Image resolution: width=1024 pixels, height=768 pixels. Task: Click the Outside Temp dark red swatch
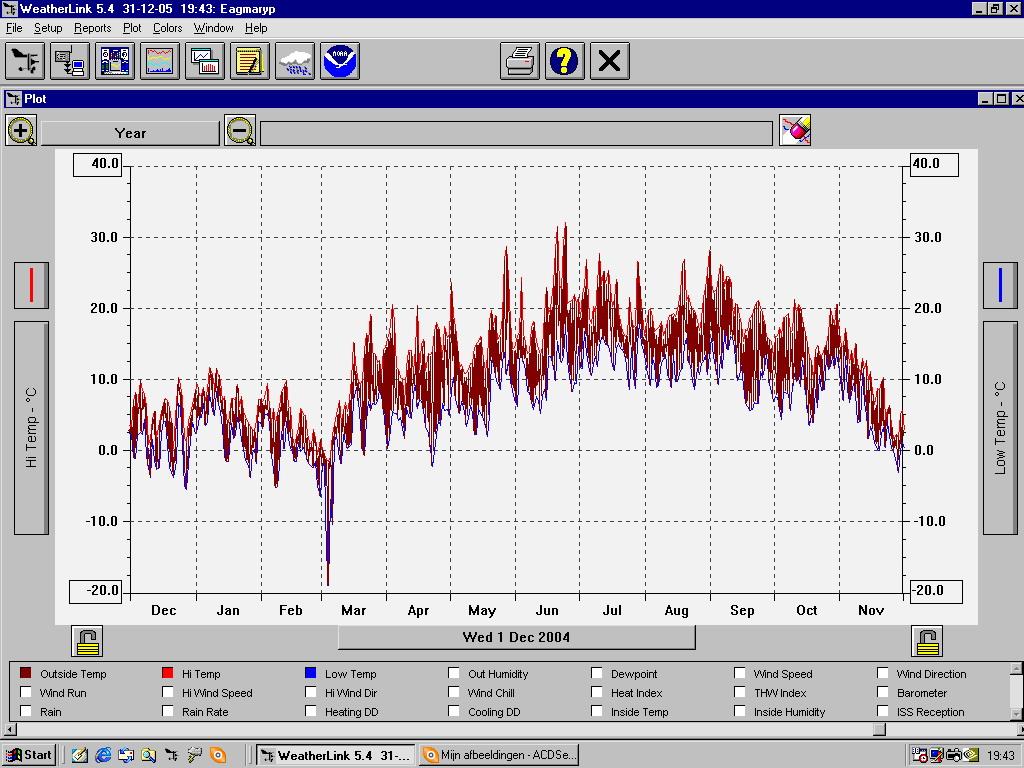point(25,673)
